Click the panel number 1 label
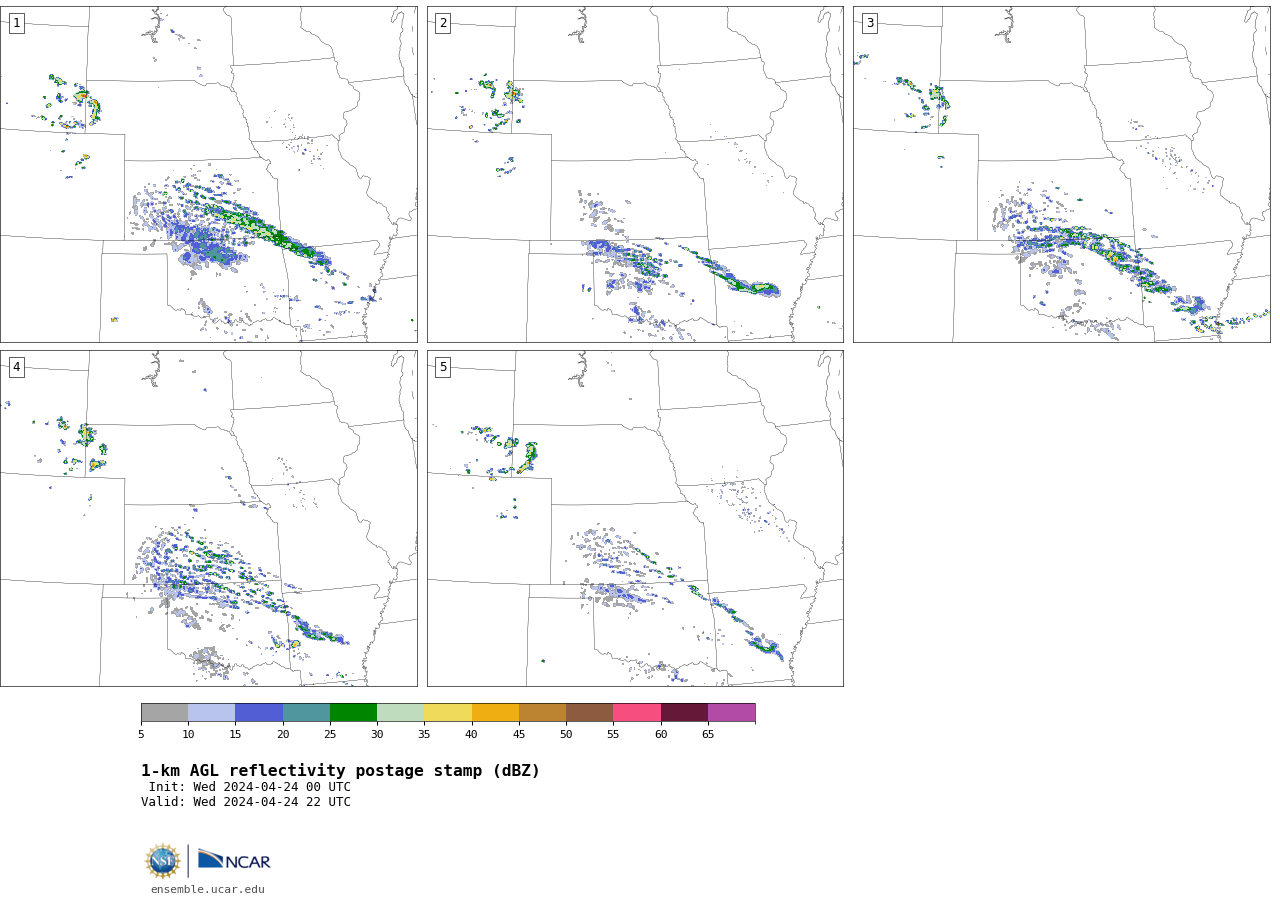This screenshot has width=1280, height=901. [x=16, y=23]
